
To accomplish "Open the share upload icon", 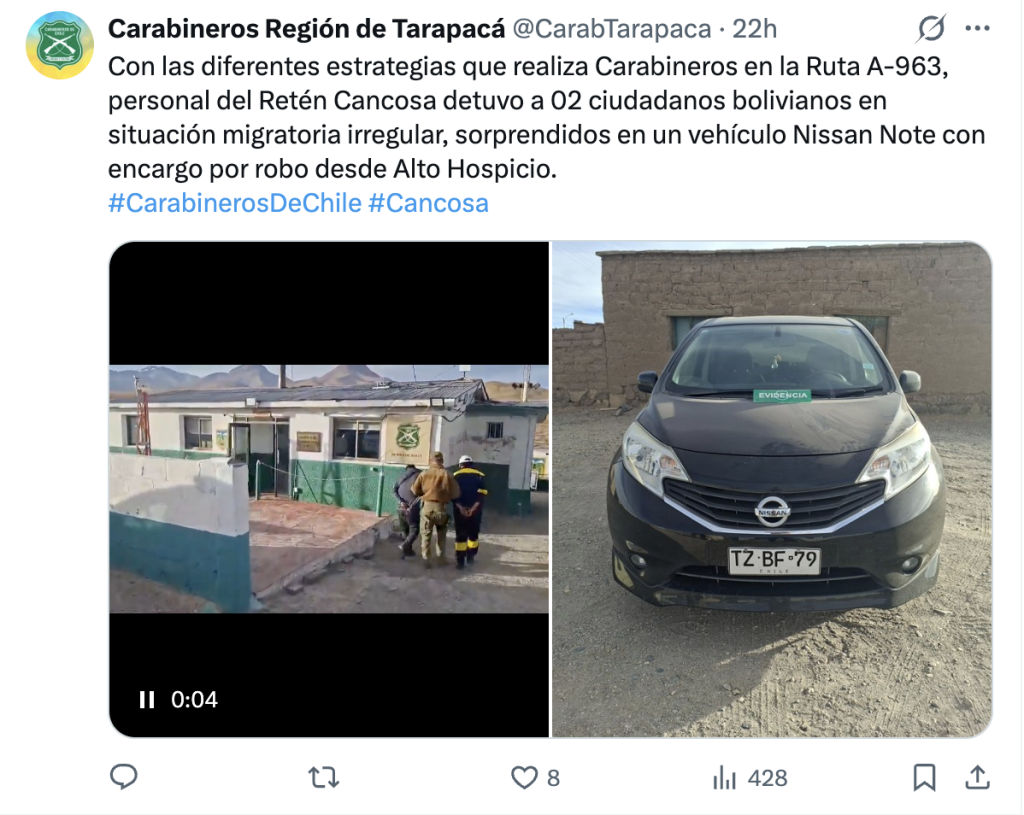I will tap(977, 777).
